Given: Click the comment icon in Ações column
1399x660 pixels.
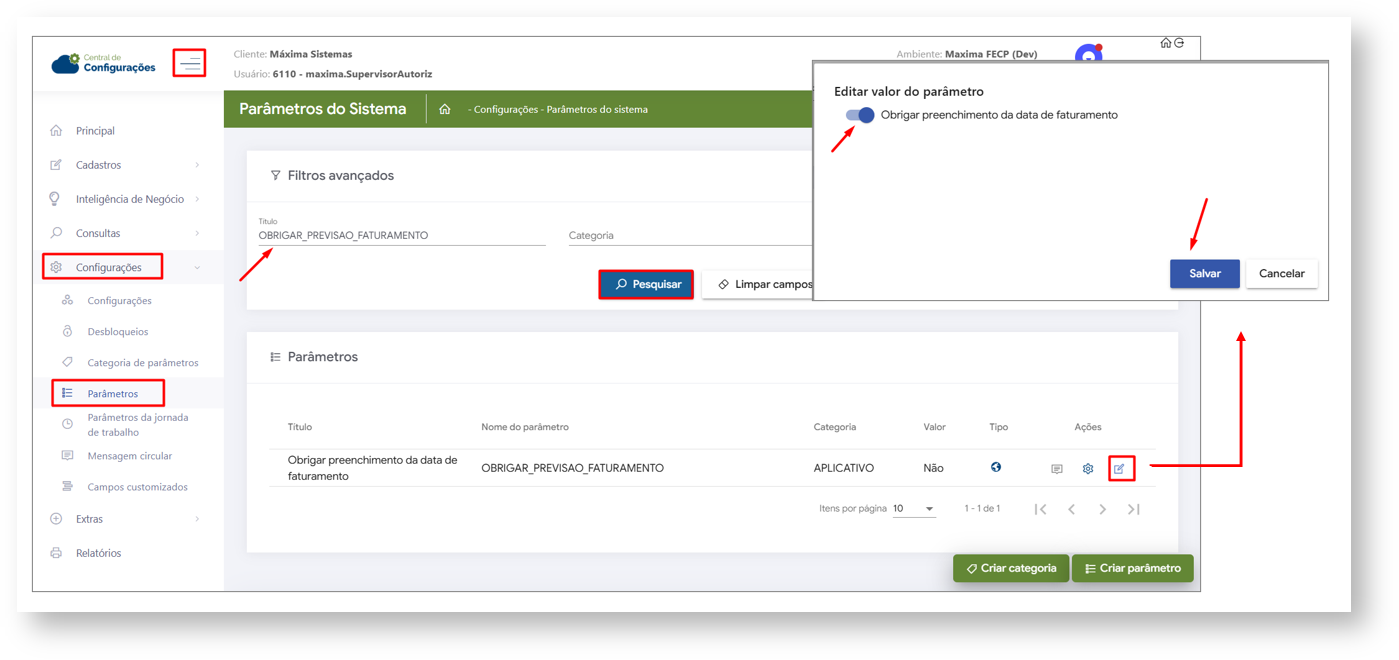Looking at the screenshot, I should pyautogui.click(x=1057, y=468).
